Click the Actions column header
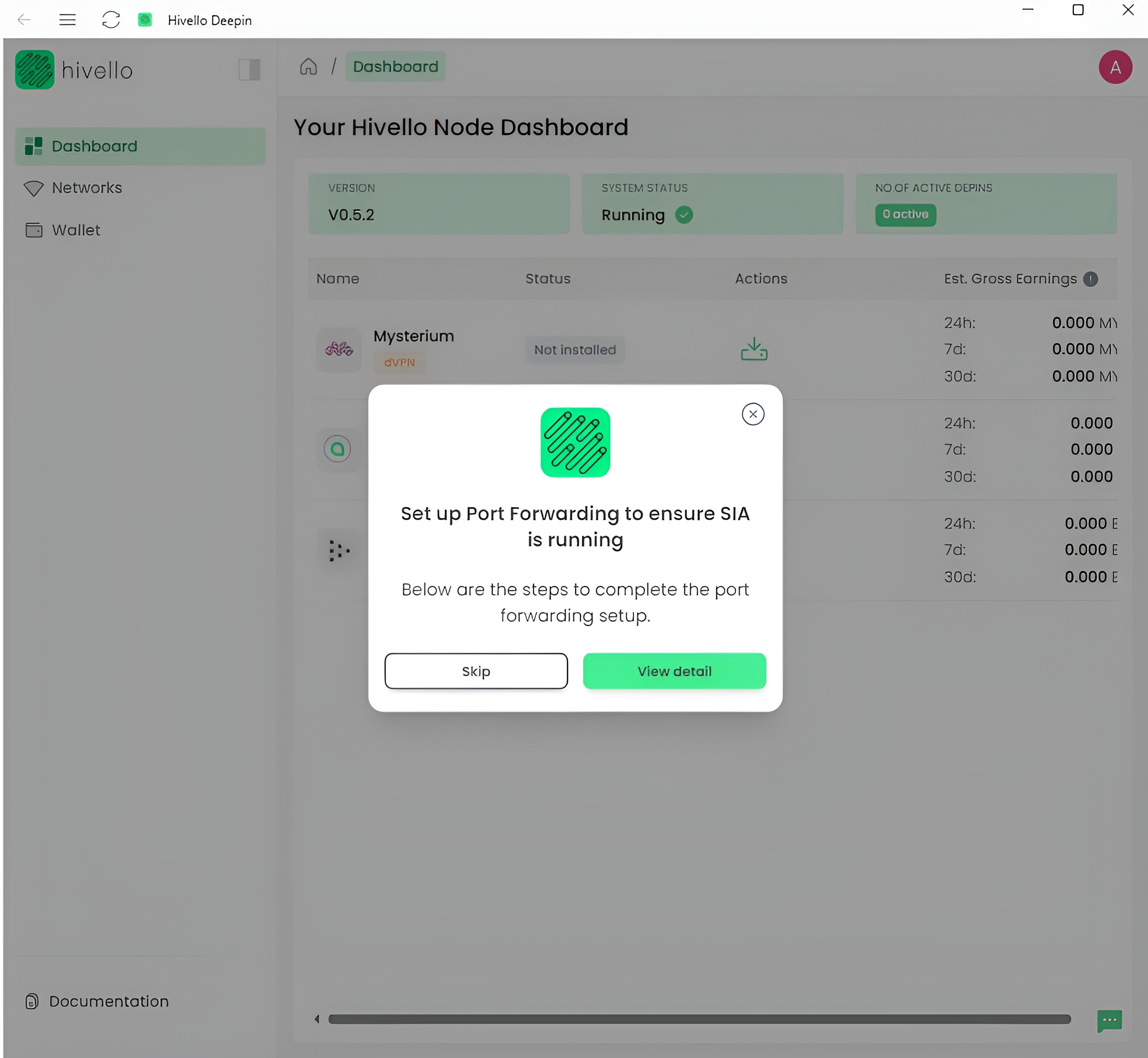 [761, 279]
